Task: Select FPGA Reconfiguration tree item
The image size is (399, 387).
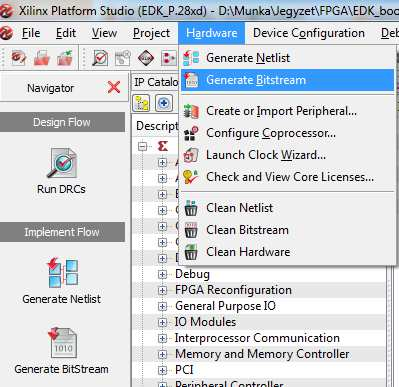Action: 233,290
